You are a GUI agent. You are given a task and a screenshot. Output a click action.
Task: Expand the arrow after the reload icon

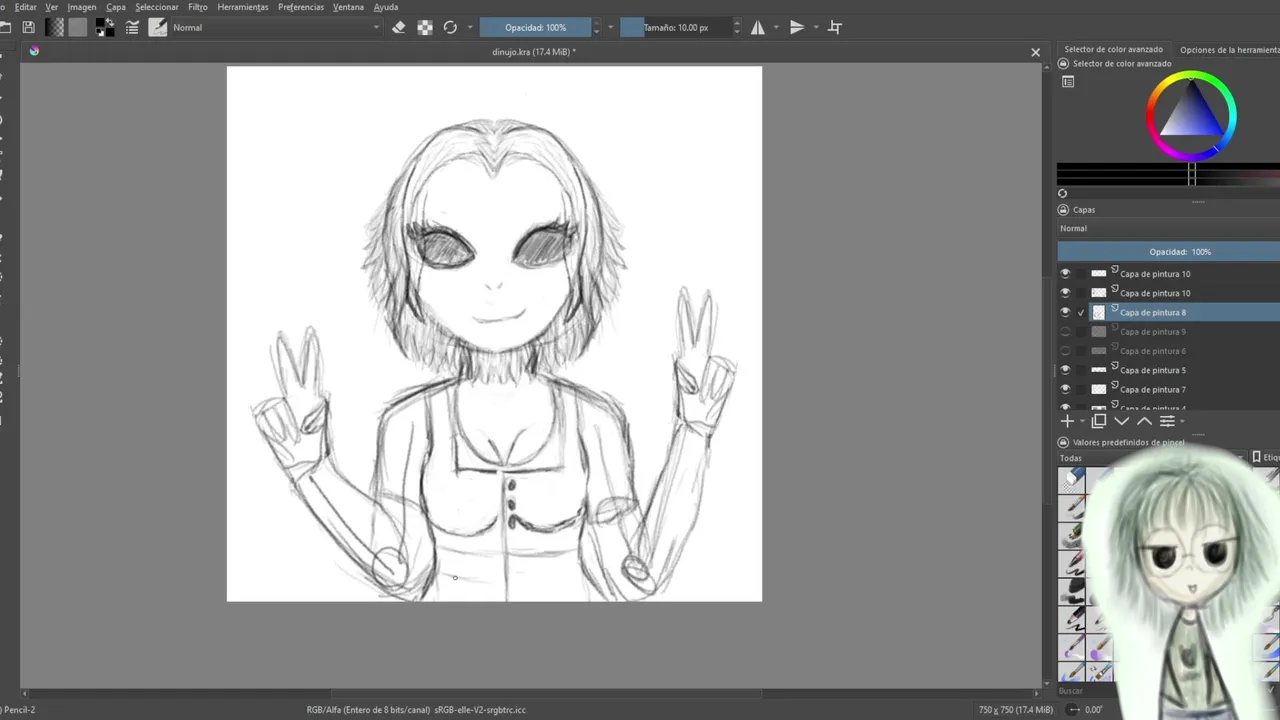468,28
